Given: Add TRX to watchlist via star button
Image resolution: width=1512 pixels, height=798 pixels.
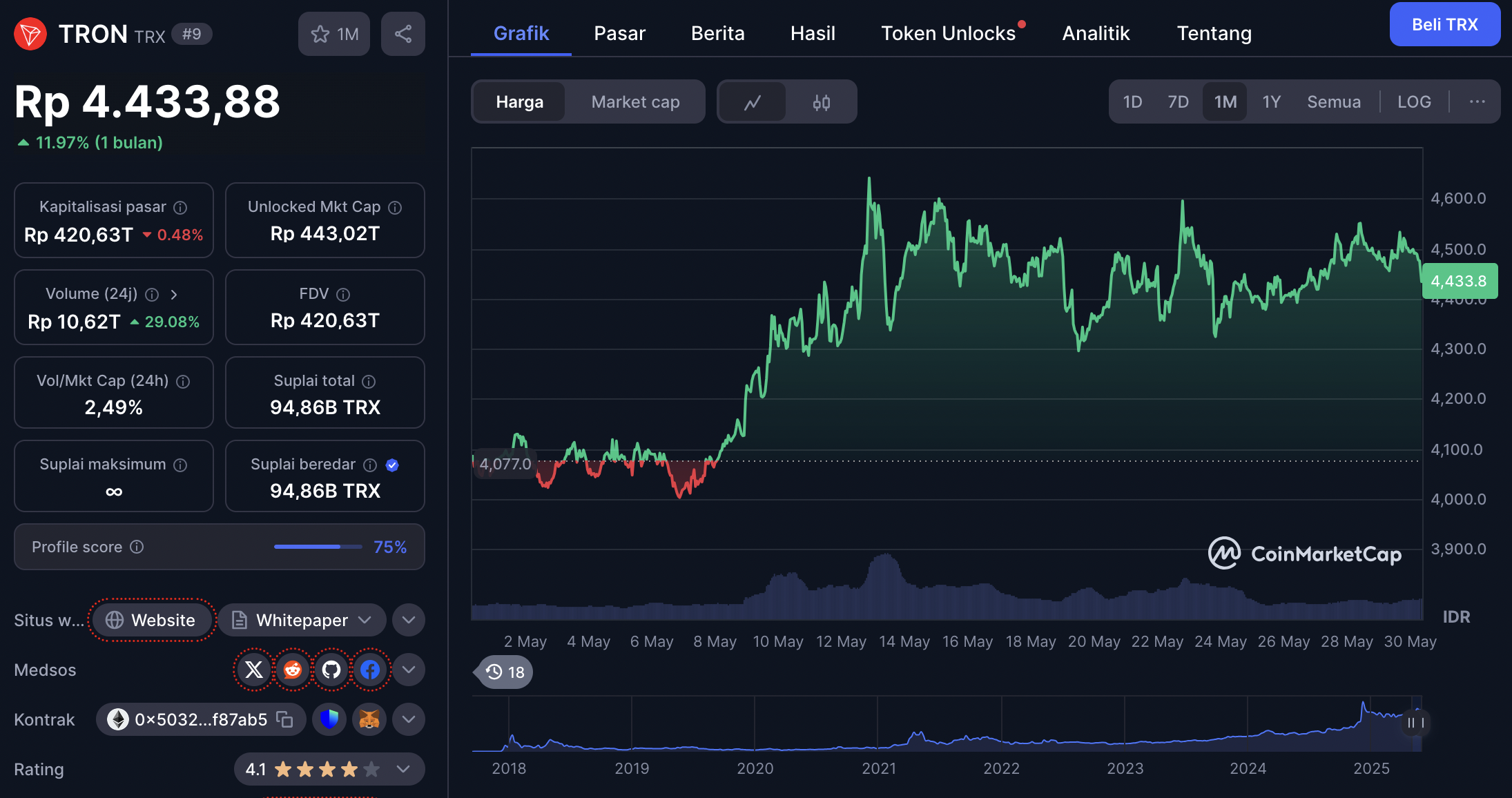Looking at the screenshot, I should 334,34.
